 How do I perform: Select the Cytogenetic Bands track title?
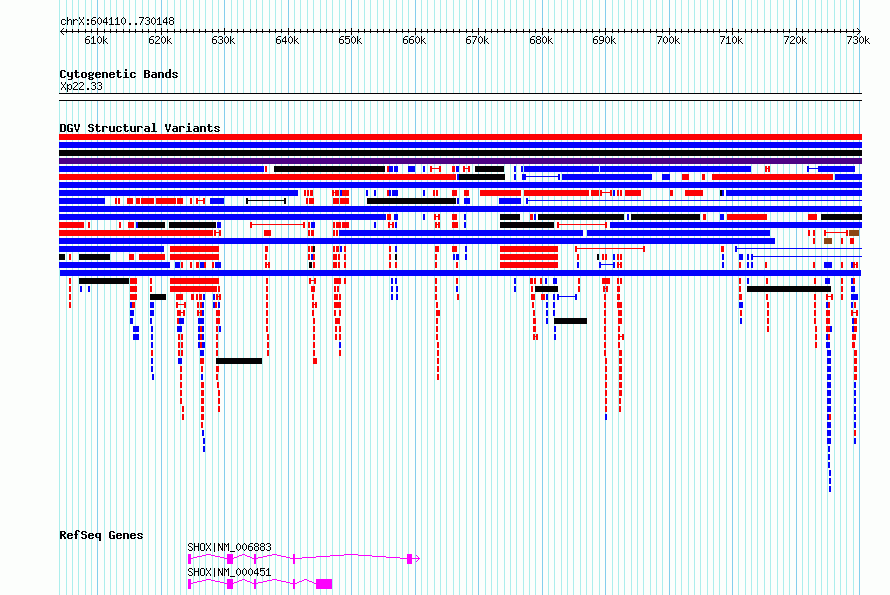(x=119, y=74)
